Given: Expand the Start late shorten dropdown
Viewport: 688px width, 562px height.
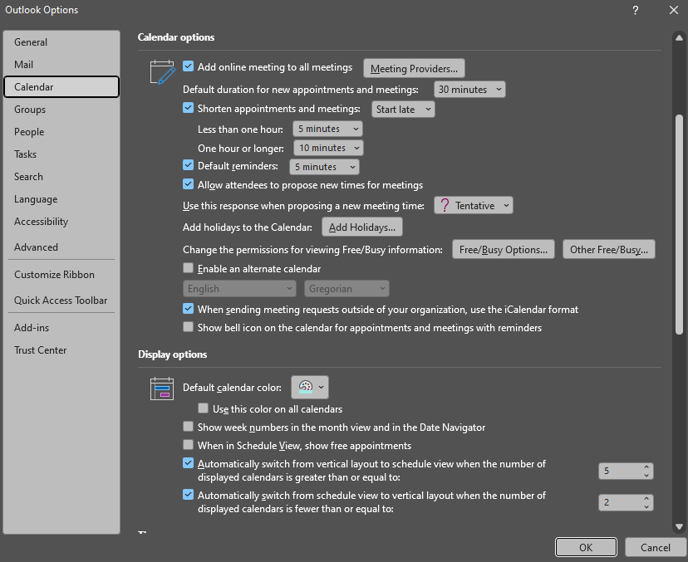Looking at the screenshot, I should tap(403, 109).
